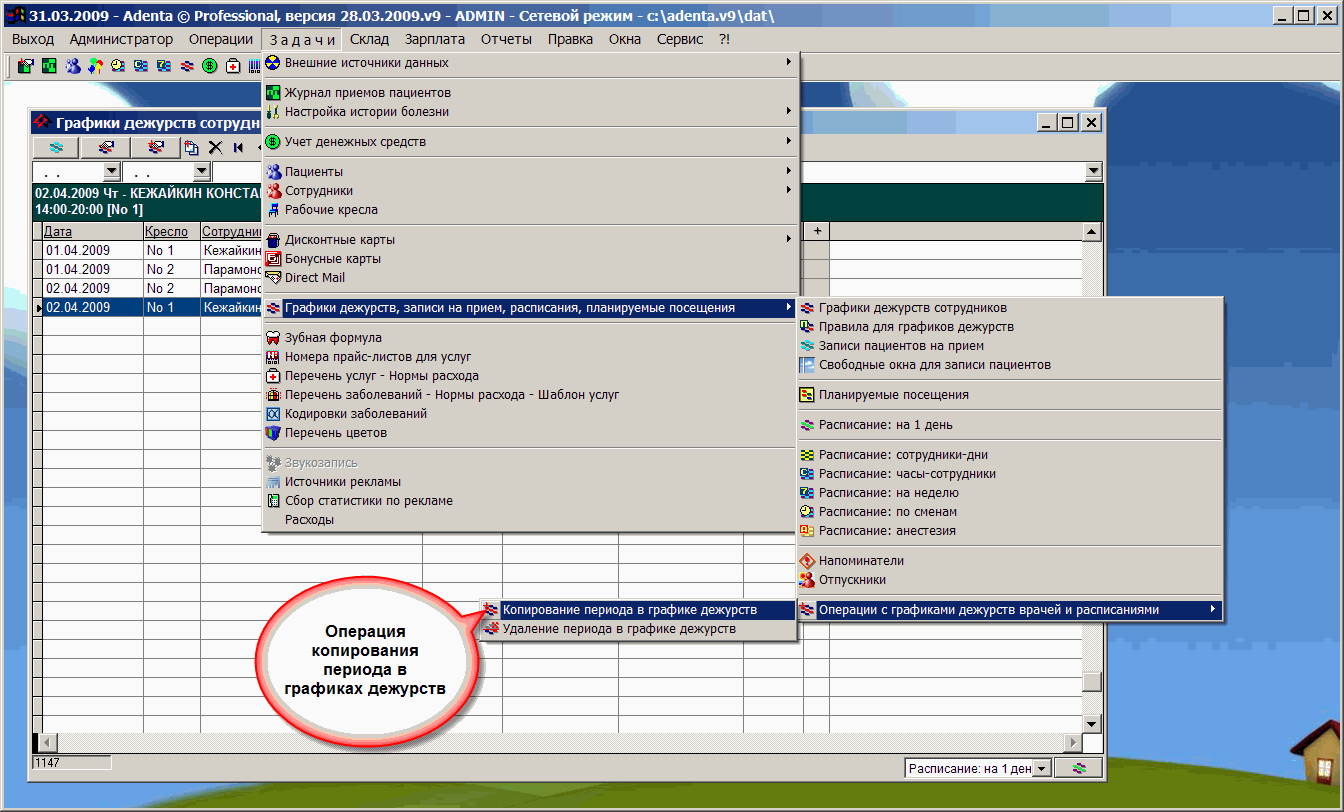Open the first date filter dropdown
This screenshot has height=812, width=1344.
click(111, 172)
